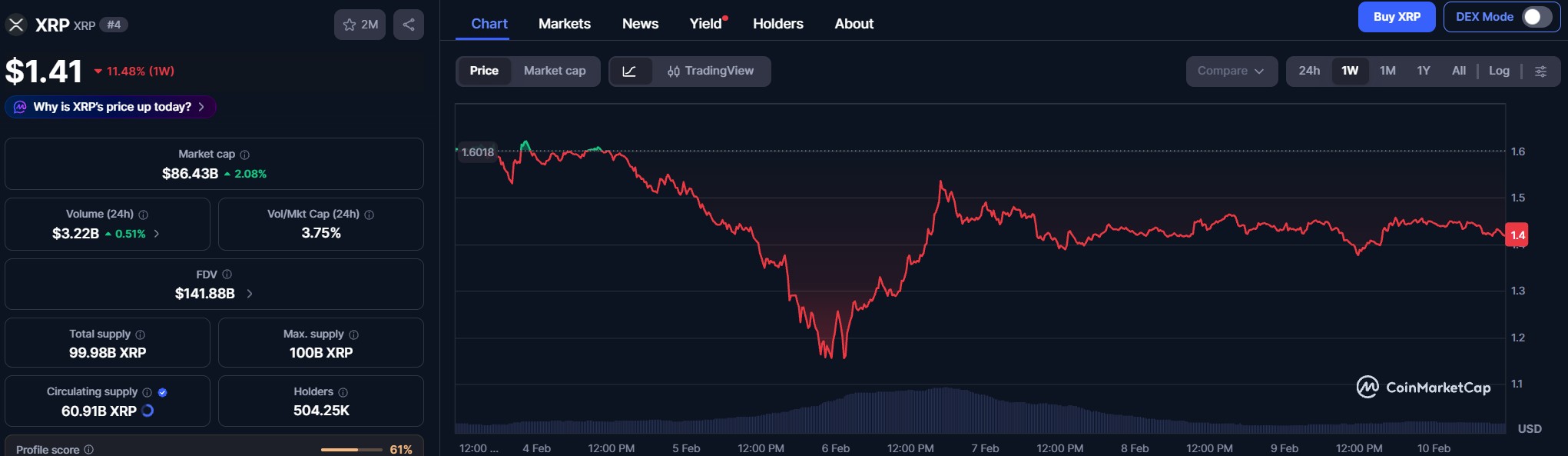Click the 99.98B XRP total supply value
This screenshot has height=456, width=1568.
tap(108, 353)
